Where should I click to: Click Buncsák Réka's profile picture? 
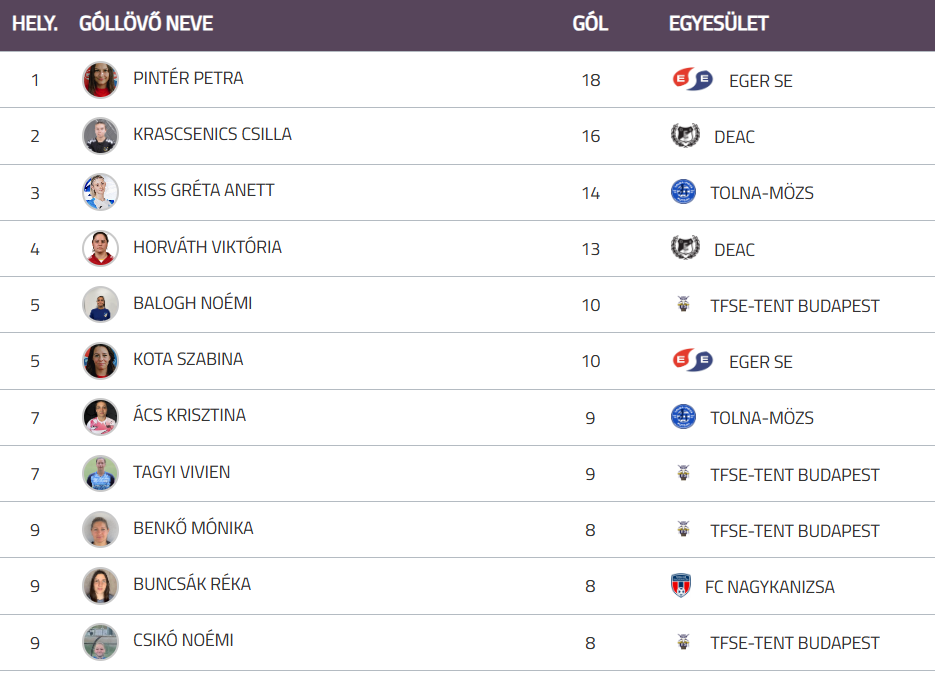pos(100,586)
